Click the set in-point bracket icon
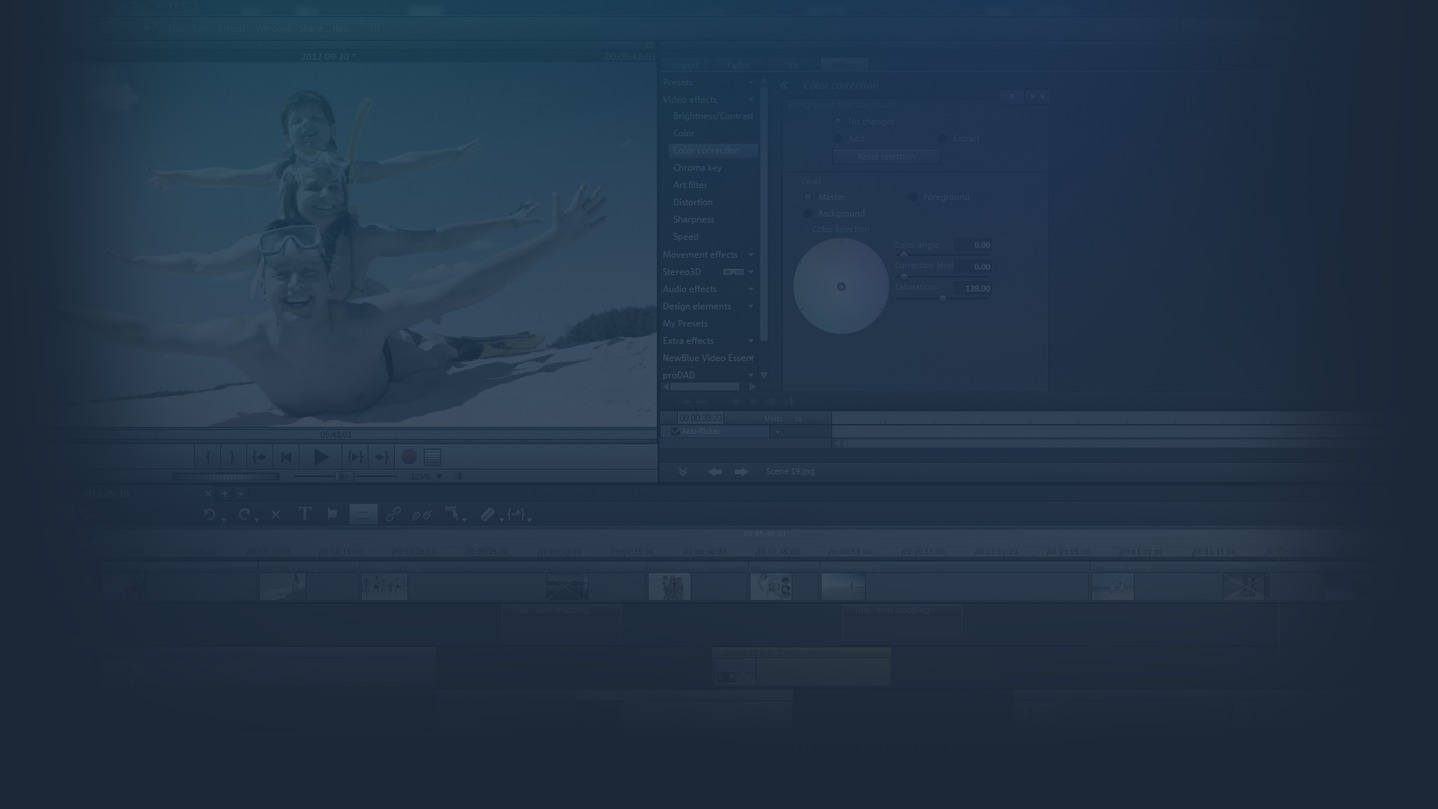The image size is (1438, 809). (x=207, y=457)
